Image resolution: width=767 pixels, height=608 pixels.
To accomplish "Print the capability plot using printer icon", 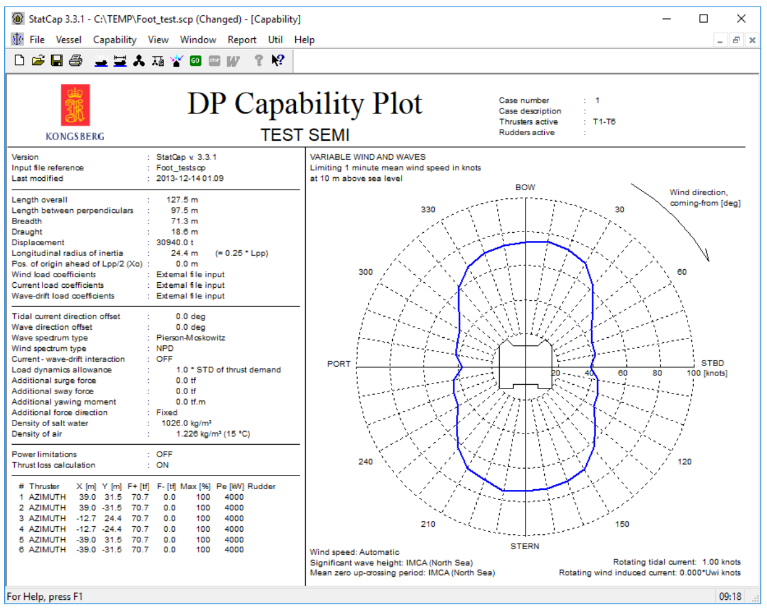I will coord(75,61).
